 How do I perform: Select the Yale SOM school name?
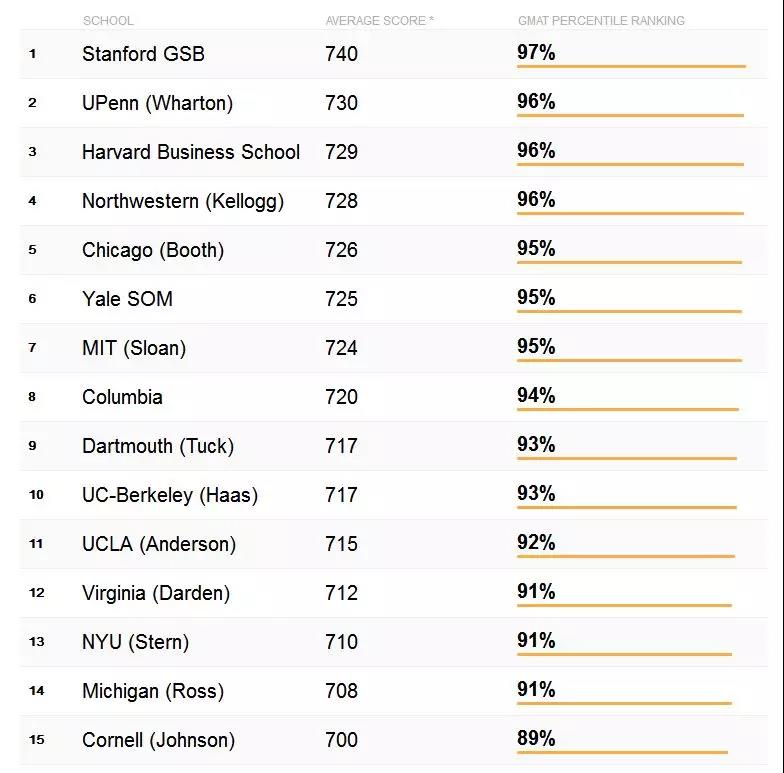pos(128,299)
